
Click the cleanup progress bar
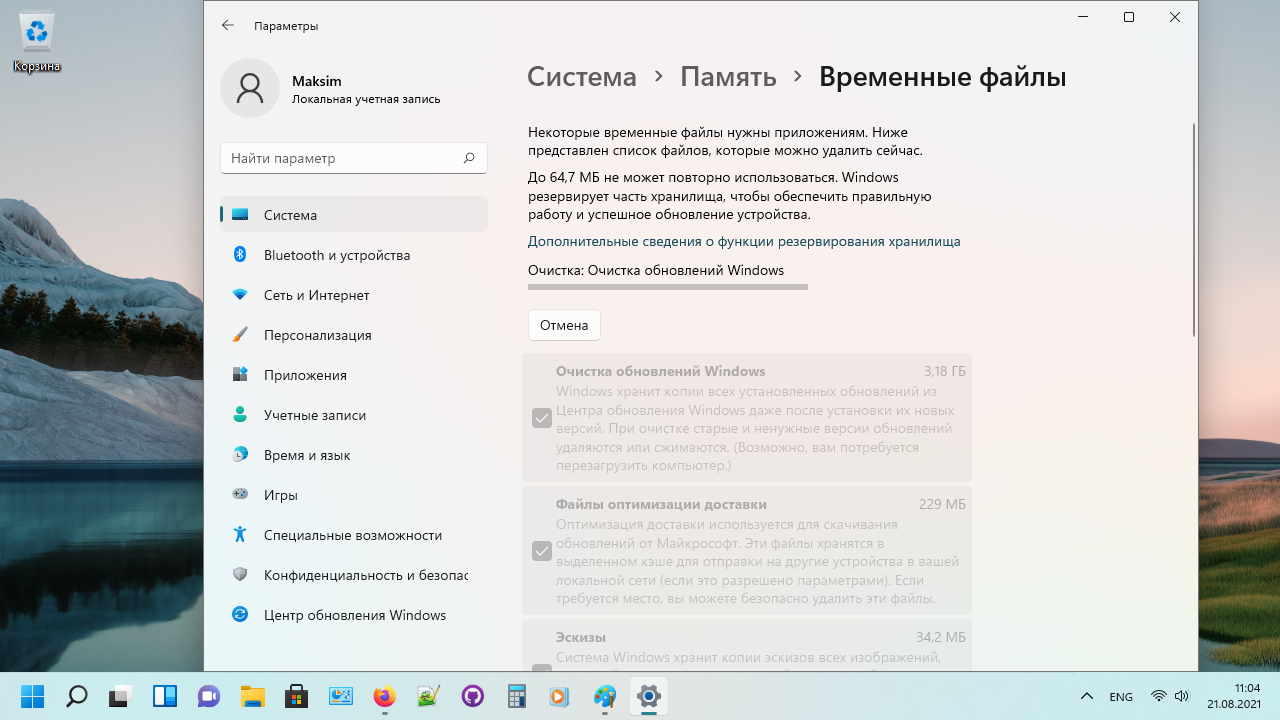(x=668, y=288)
